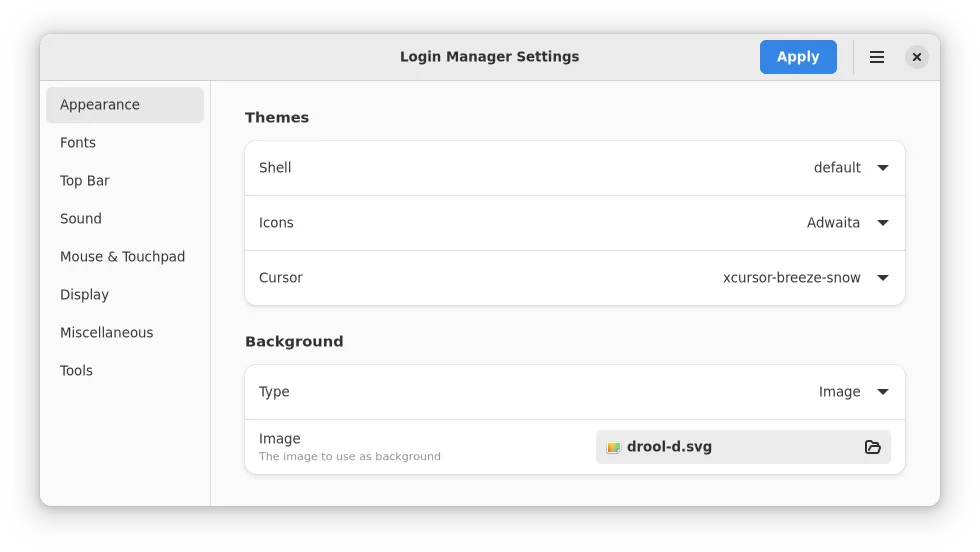Image resolution: width=980 pixels, height=552 pixels.
Task: Open the Shell theme dropdown
Action: [851, 168]
